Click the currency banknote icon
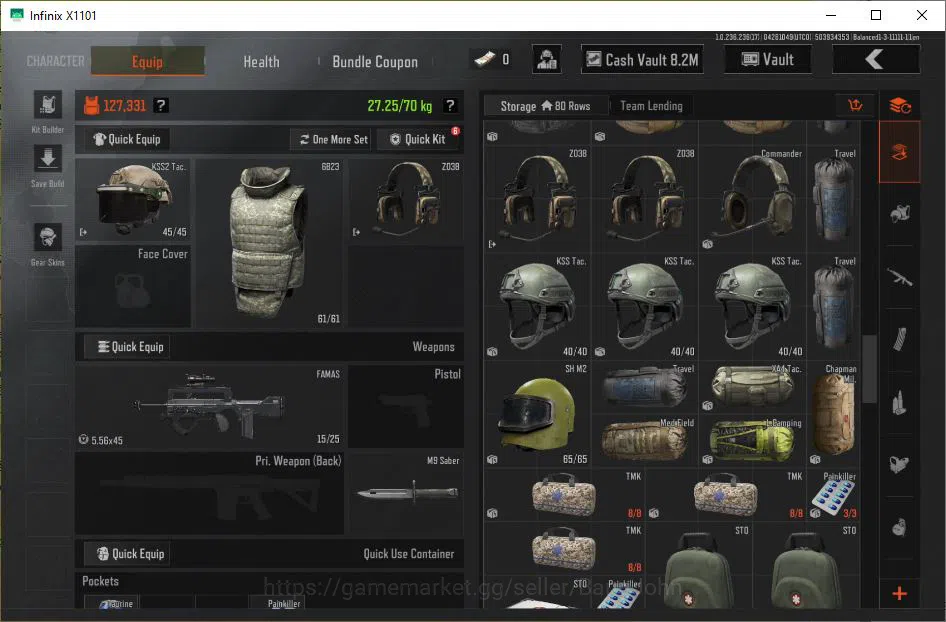 (x=484, y=59)
